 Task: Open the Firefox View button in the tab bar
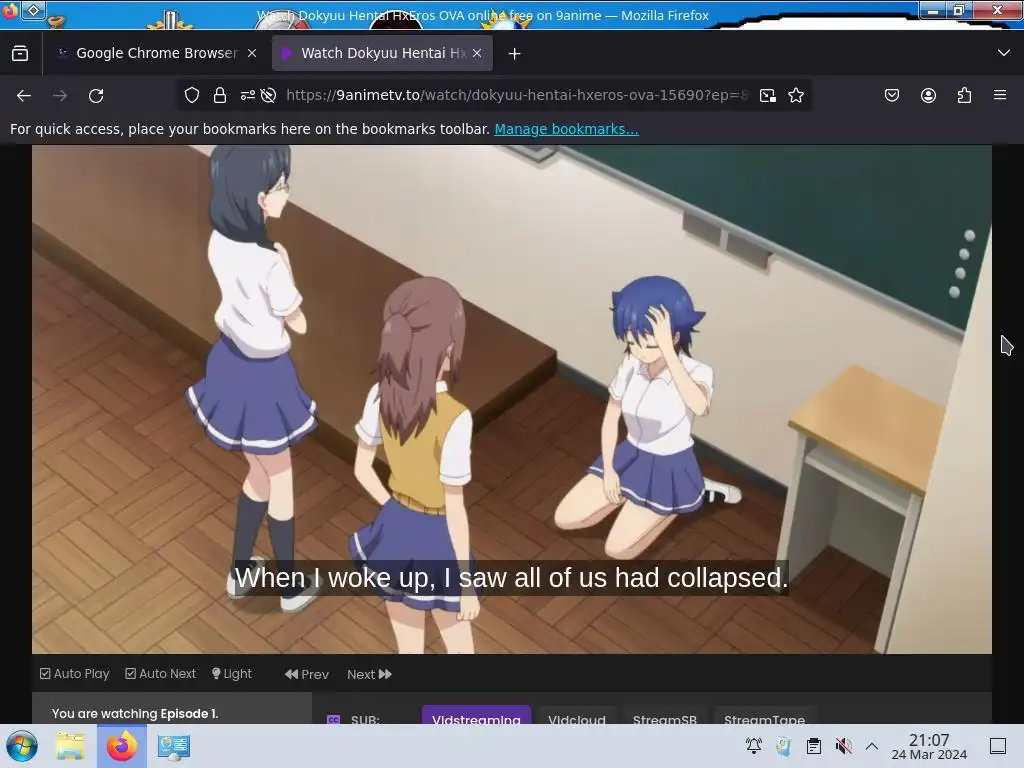click(x=20, y=53)
